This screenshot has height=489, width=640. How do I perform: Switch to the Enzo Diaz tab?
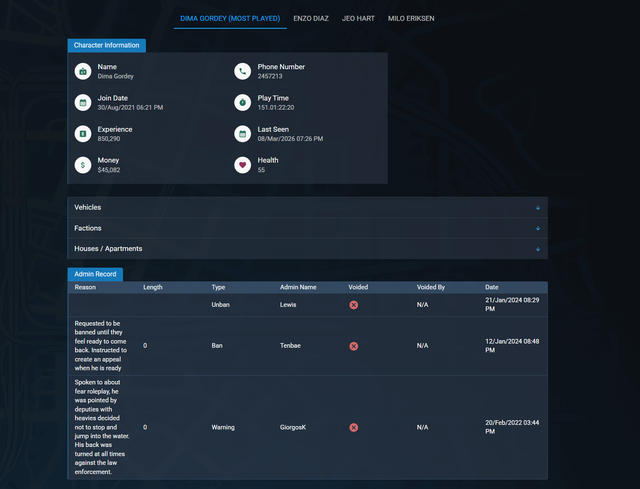(x=311, y=18)
